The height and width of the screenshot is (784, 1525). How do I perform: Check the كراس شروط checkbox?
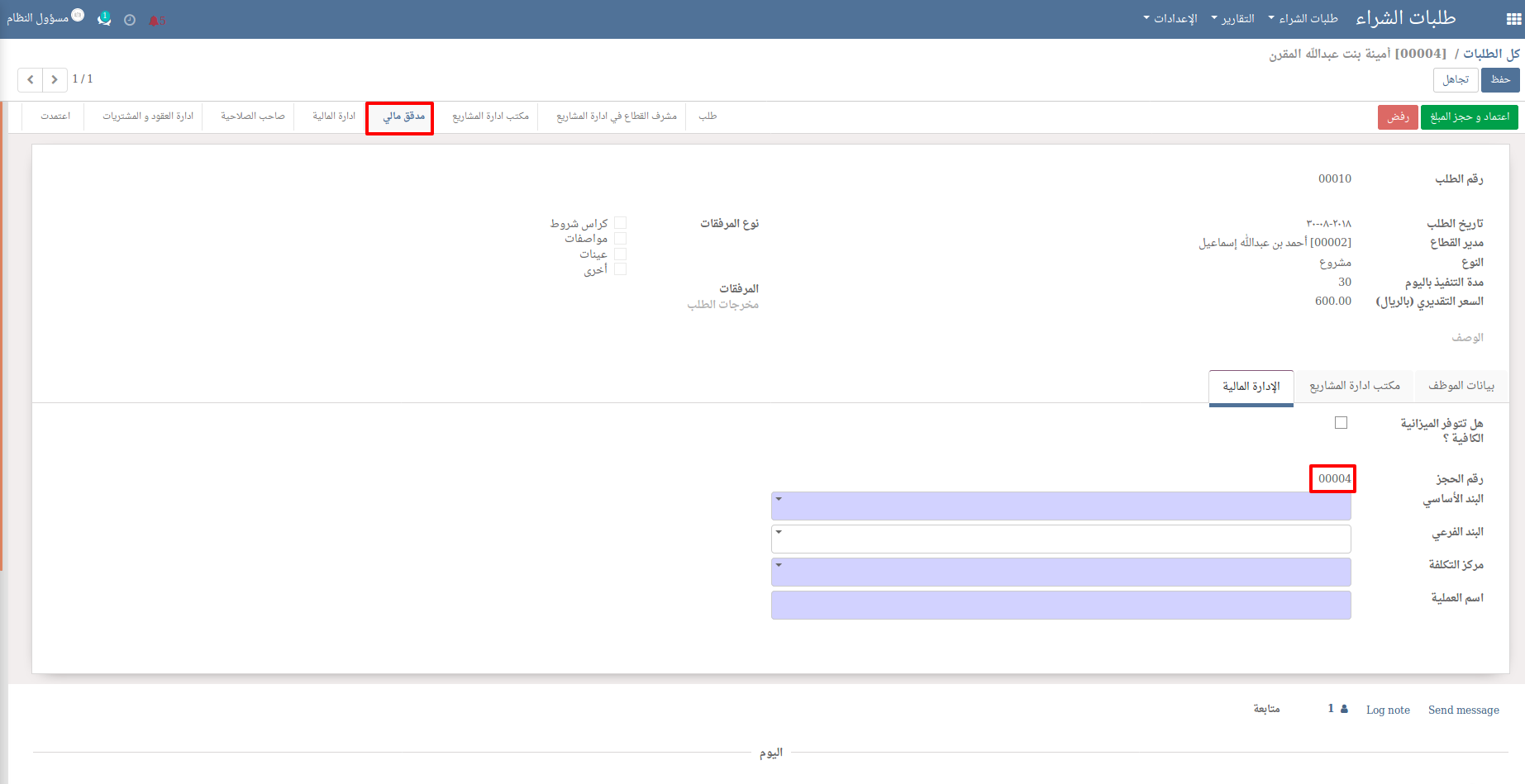(x=620, y=223)
